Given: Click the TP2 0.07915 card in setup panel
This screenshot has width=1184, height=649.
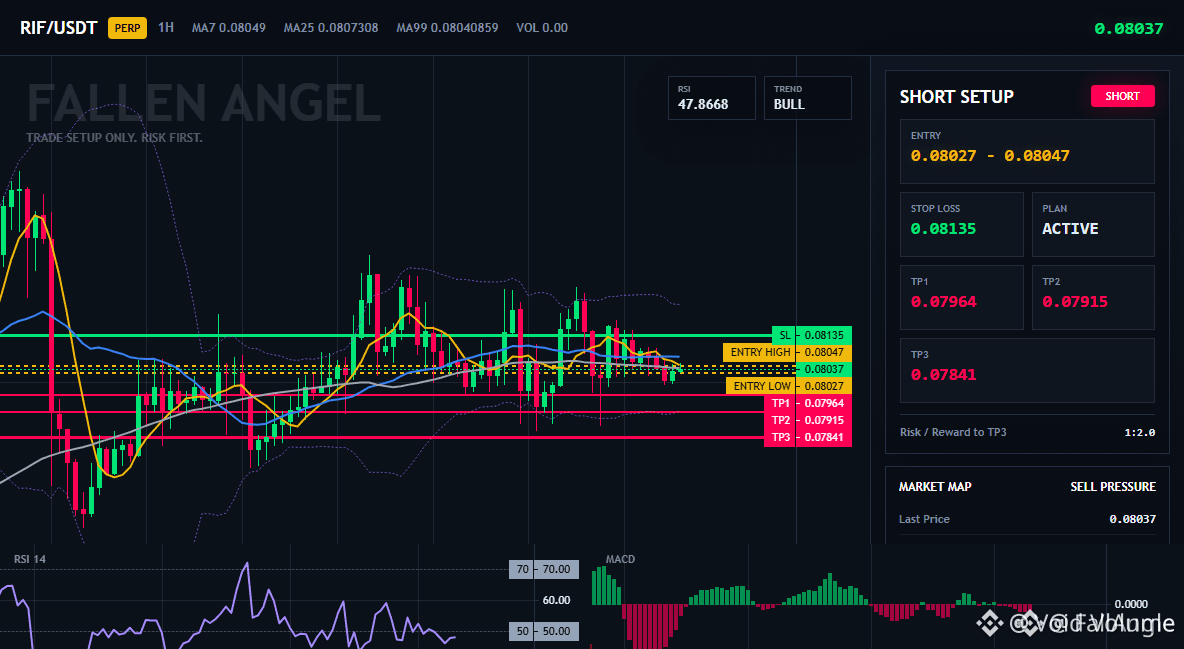Looking at the screenshot, I should pyautogui.click(x=1093, y=297).
